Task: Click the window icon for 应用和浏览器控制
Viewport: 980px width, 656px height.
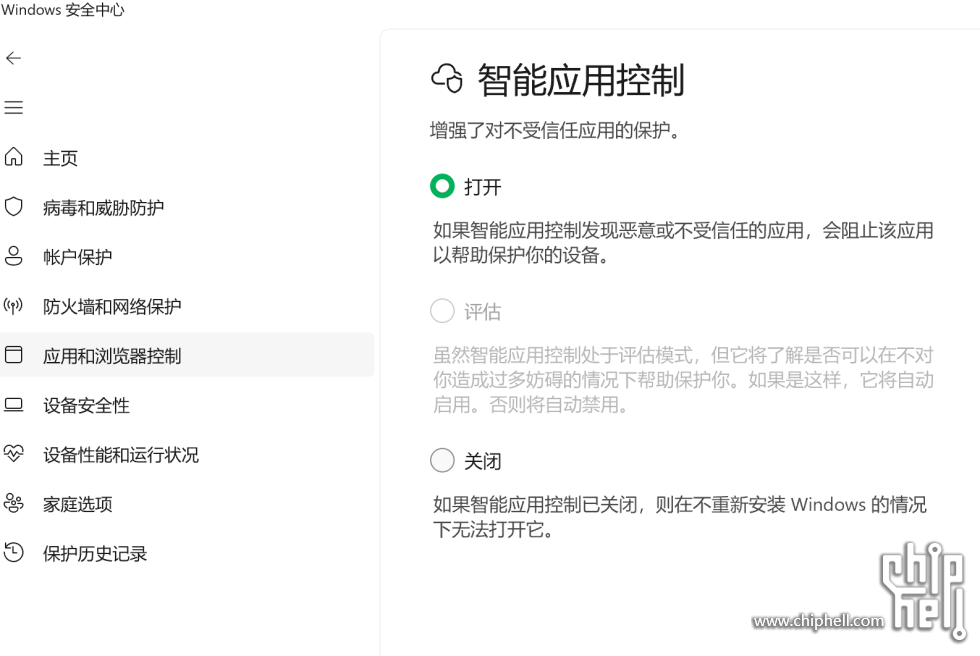Action: click(x=13, y=354)
